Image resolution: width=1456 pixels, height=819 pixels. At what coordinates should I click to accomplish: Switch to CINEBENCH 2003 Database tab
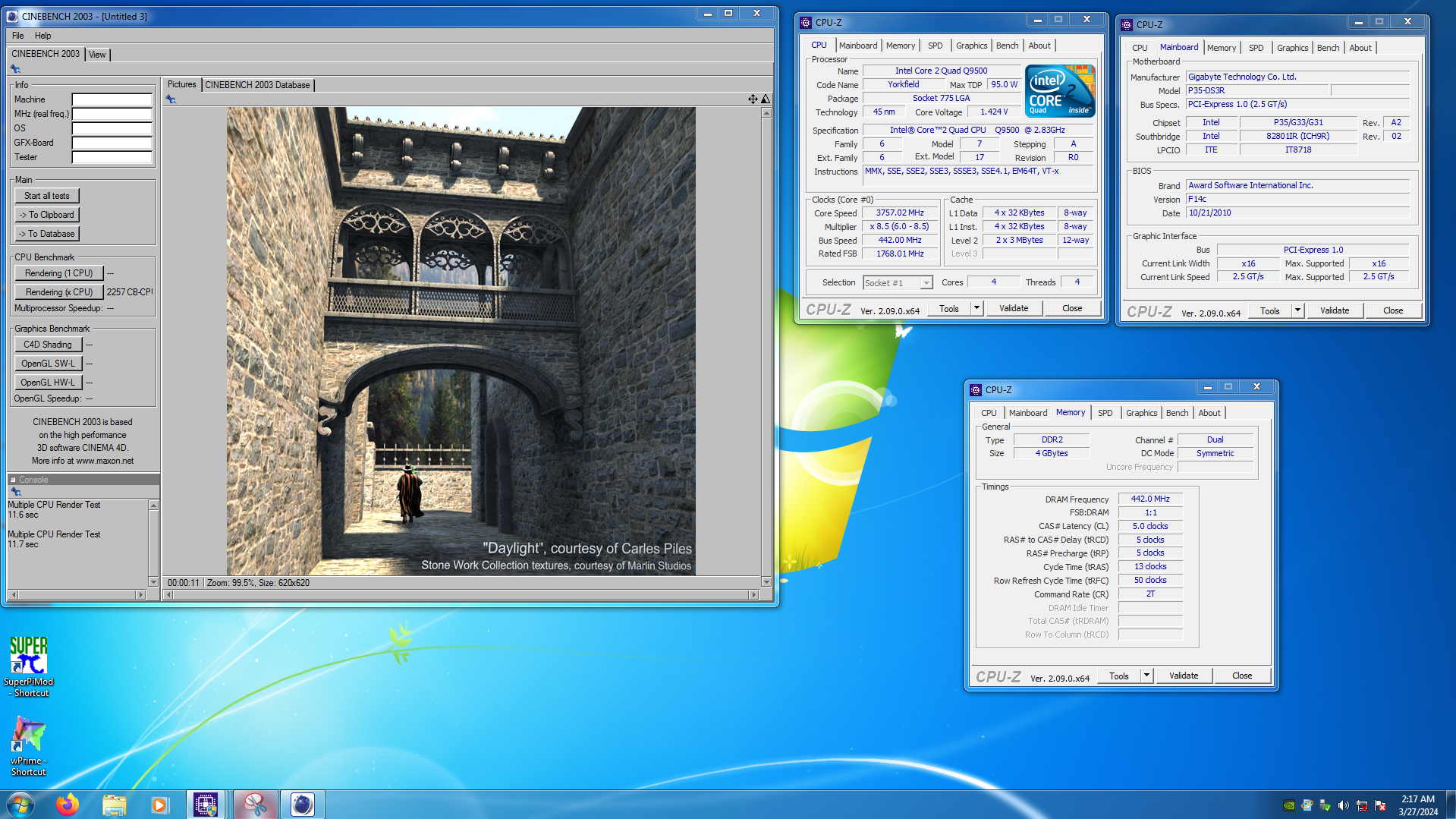click(257, 85)
